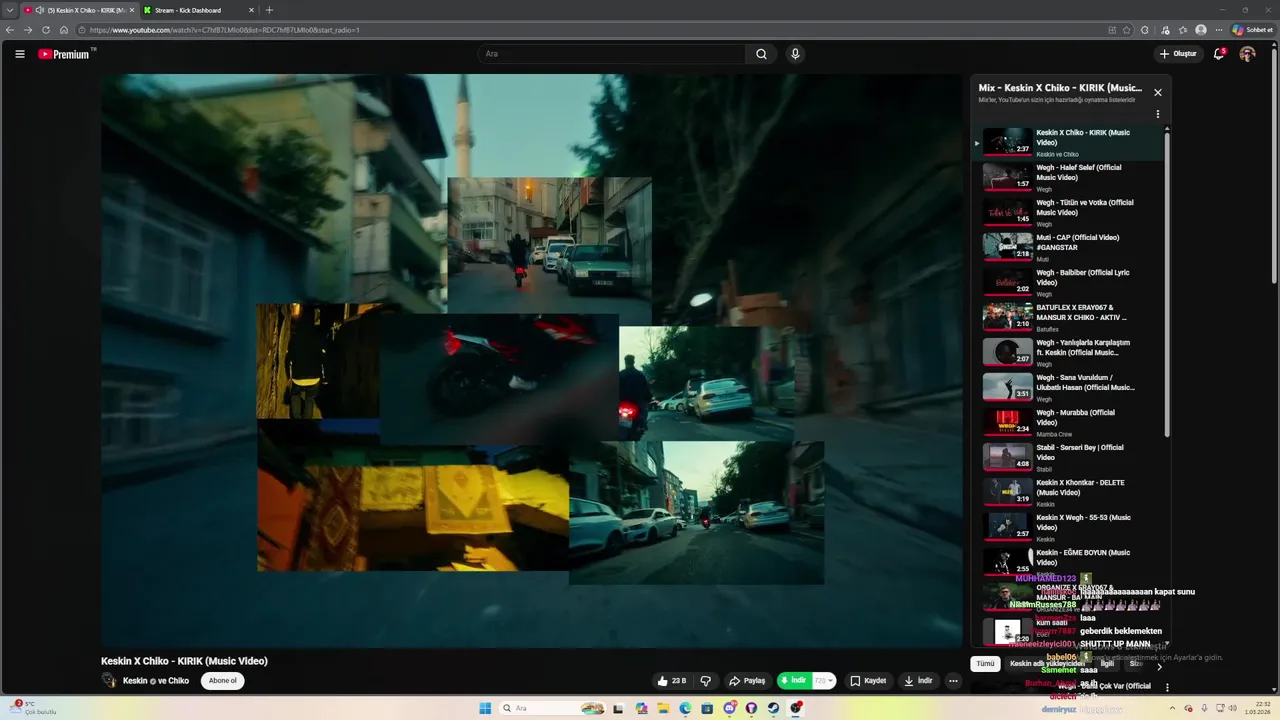
Task: Select the Tümü filter chip
Action: pos(985,664)
